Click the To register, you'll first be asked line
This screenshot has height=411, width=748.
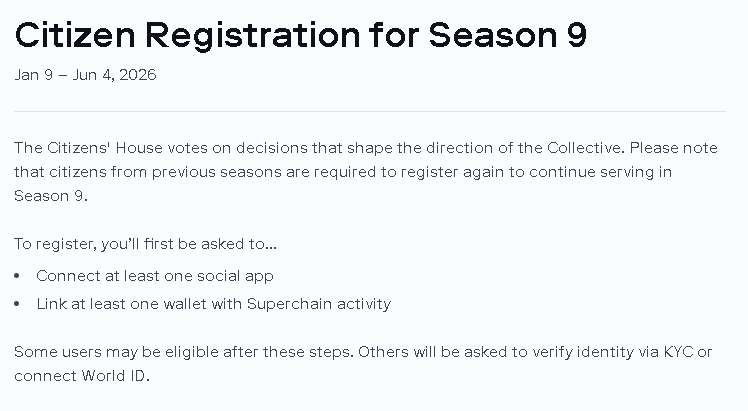(145, 244)
